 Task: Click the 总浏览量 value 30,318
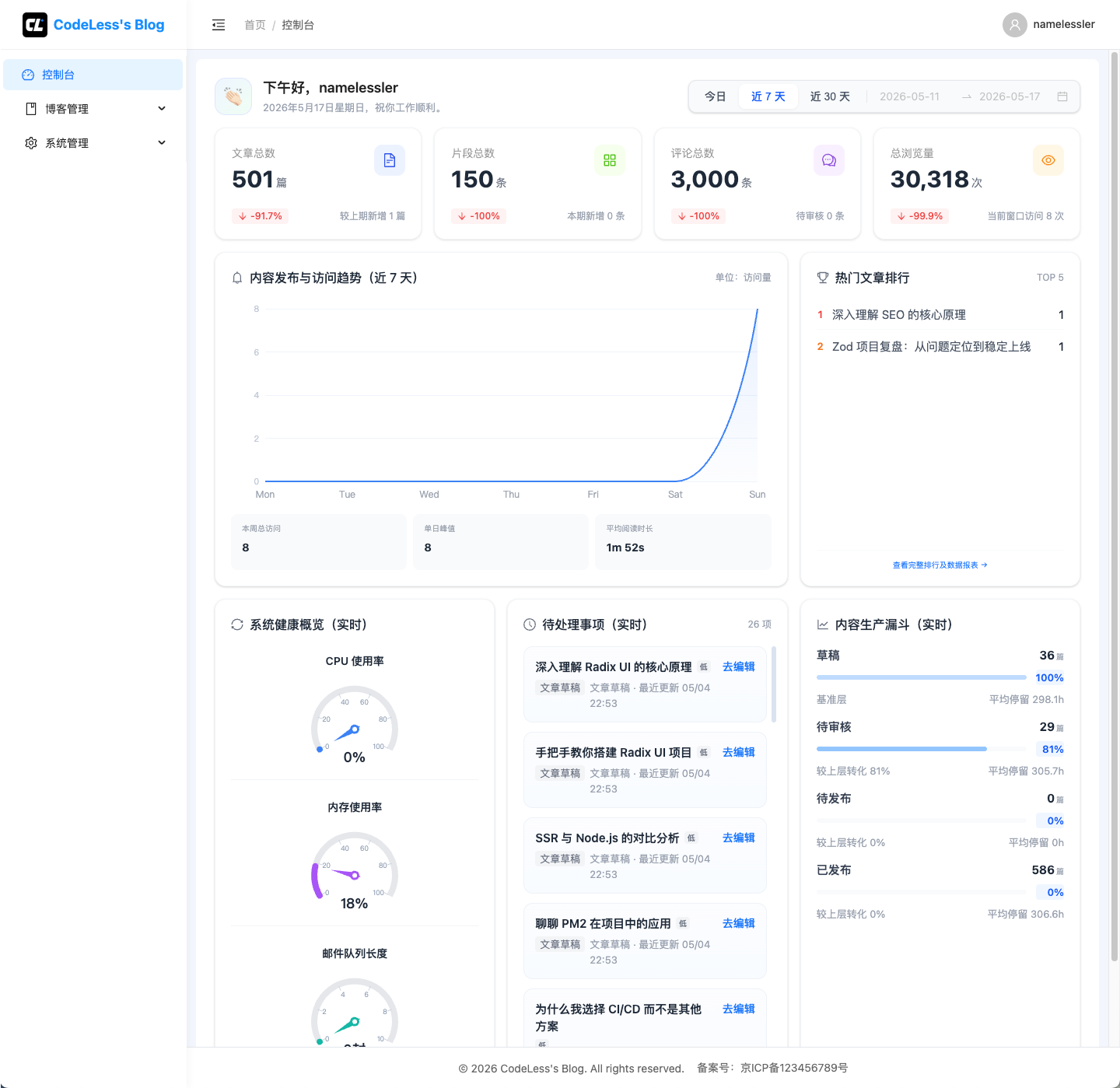(930, 180)
